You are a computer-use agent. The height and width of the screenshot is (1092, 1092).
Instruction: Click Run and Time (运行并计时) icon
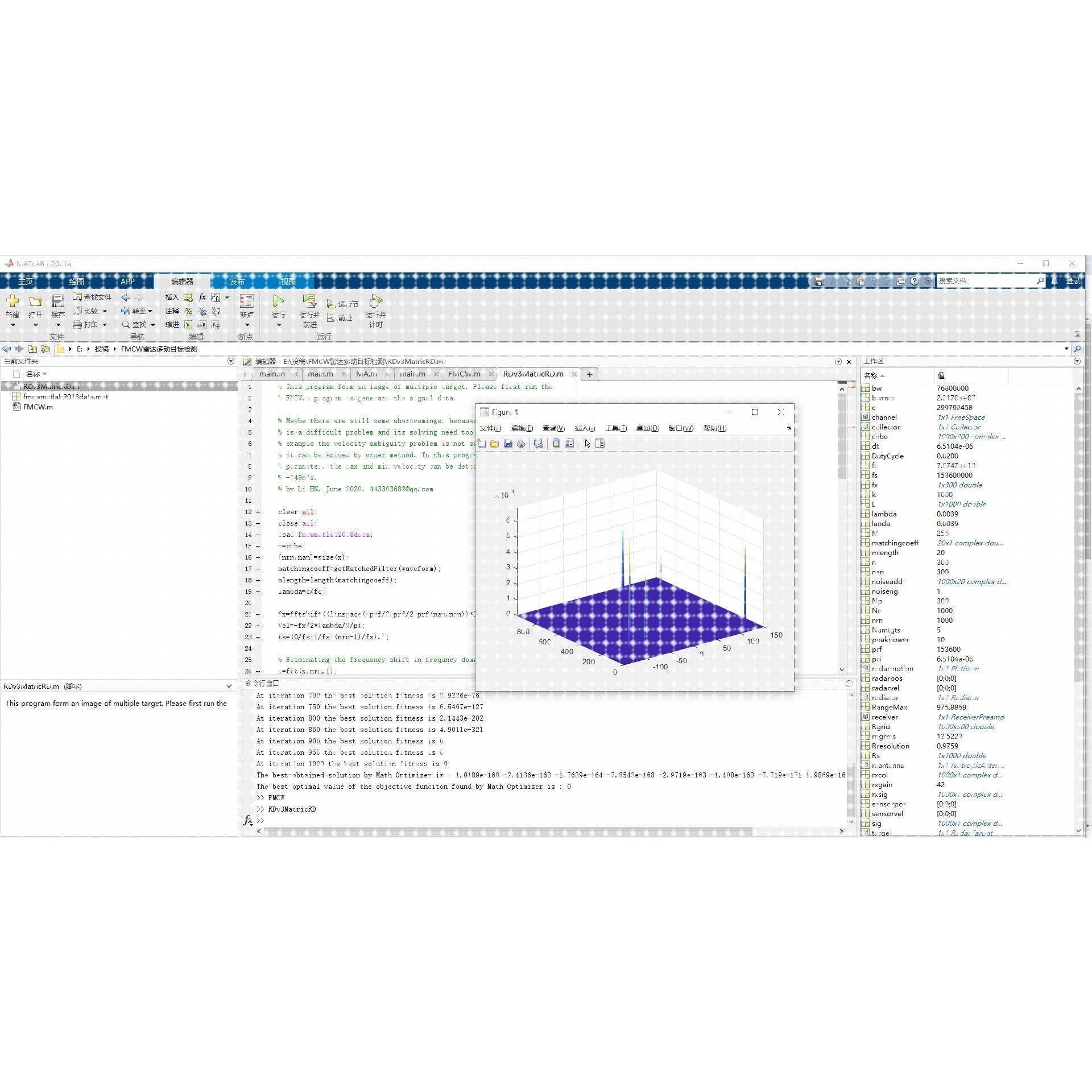[375, 301]
